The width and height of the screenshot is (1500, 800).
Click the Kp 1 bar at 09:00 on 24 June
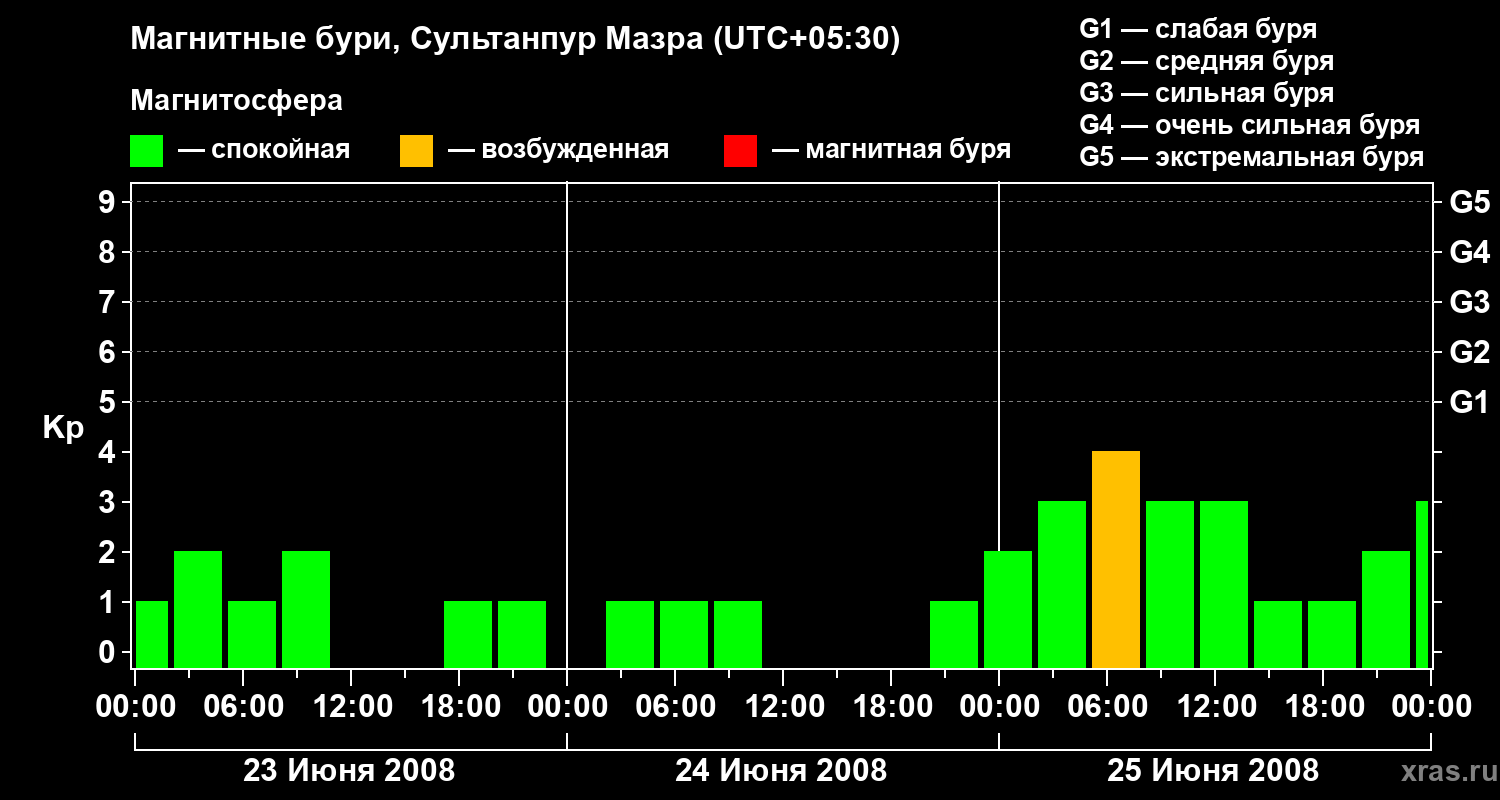738,635
